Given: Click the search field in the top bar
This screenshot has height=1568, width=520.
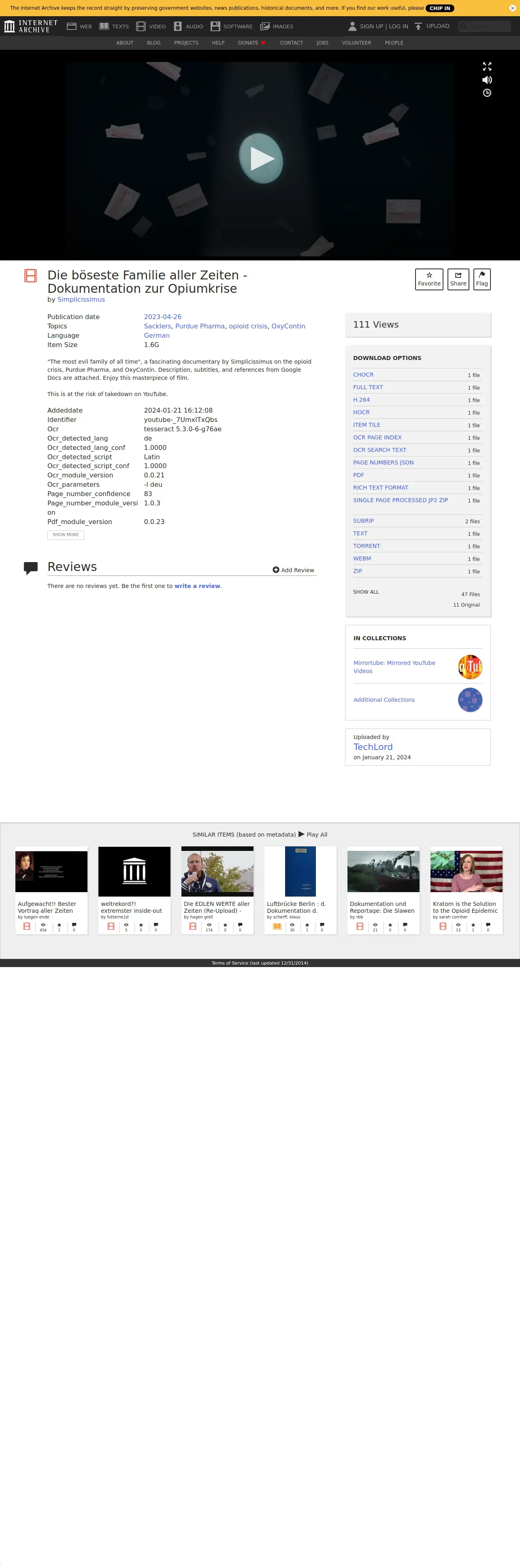Looking at the screenshot, I should [x=485, y=26].
